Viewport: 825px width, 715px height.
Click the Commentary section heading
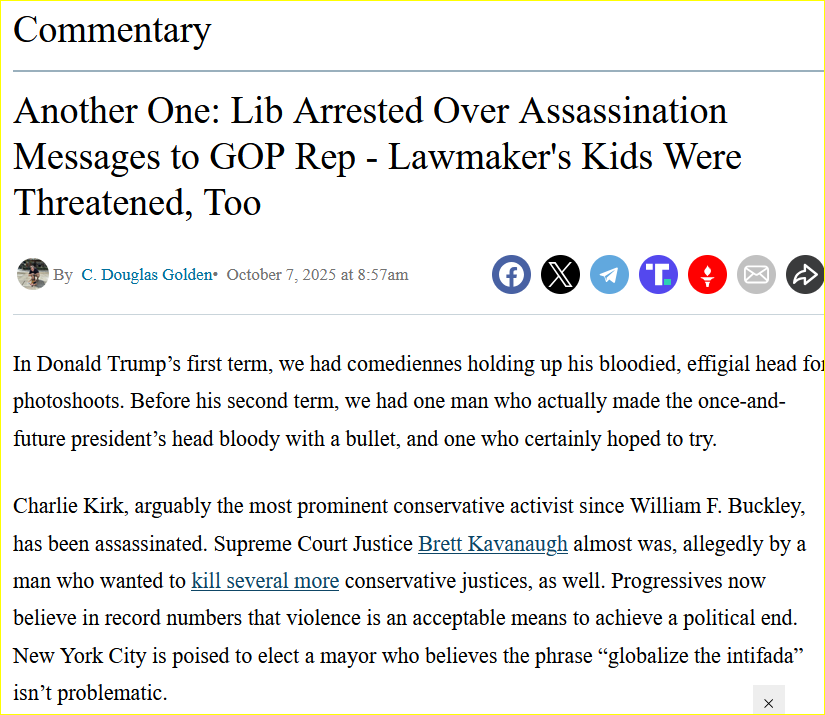point(112,30)
